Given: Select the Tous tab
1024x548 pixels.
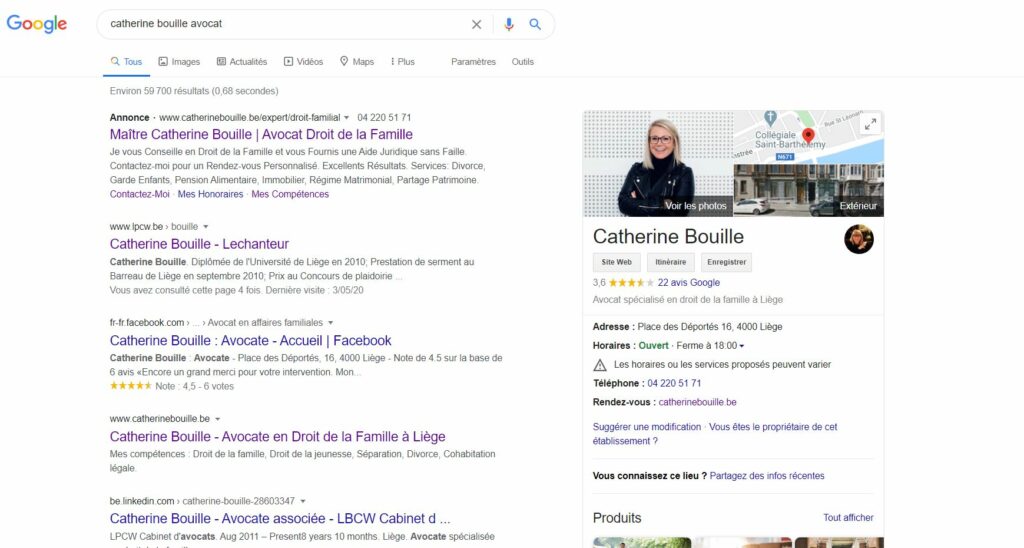Looking at the screenshot, I should [126, 61].
